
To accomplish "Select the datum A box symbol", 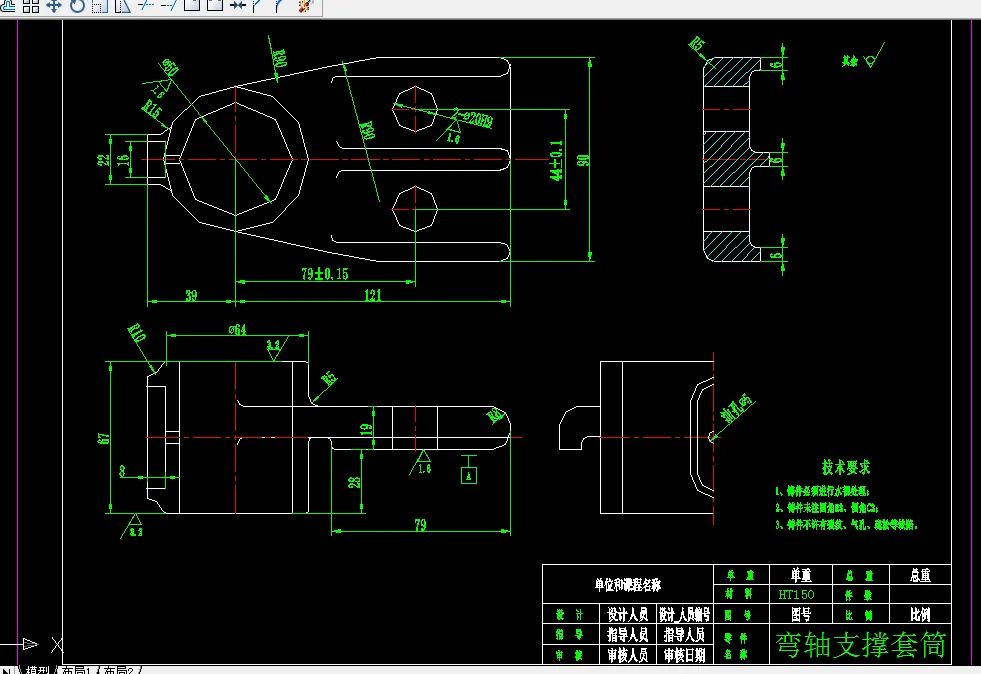I will (469, 476).
